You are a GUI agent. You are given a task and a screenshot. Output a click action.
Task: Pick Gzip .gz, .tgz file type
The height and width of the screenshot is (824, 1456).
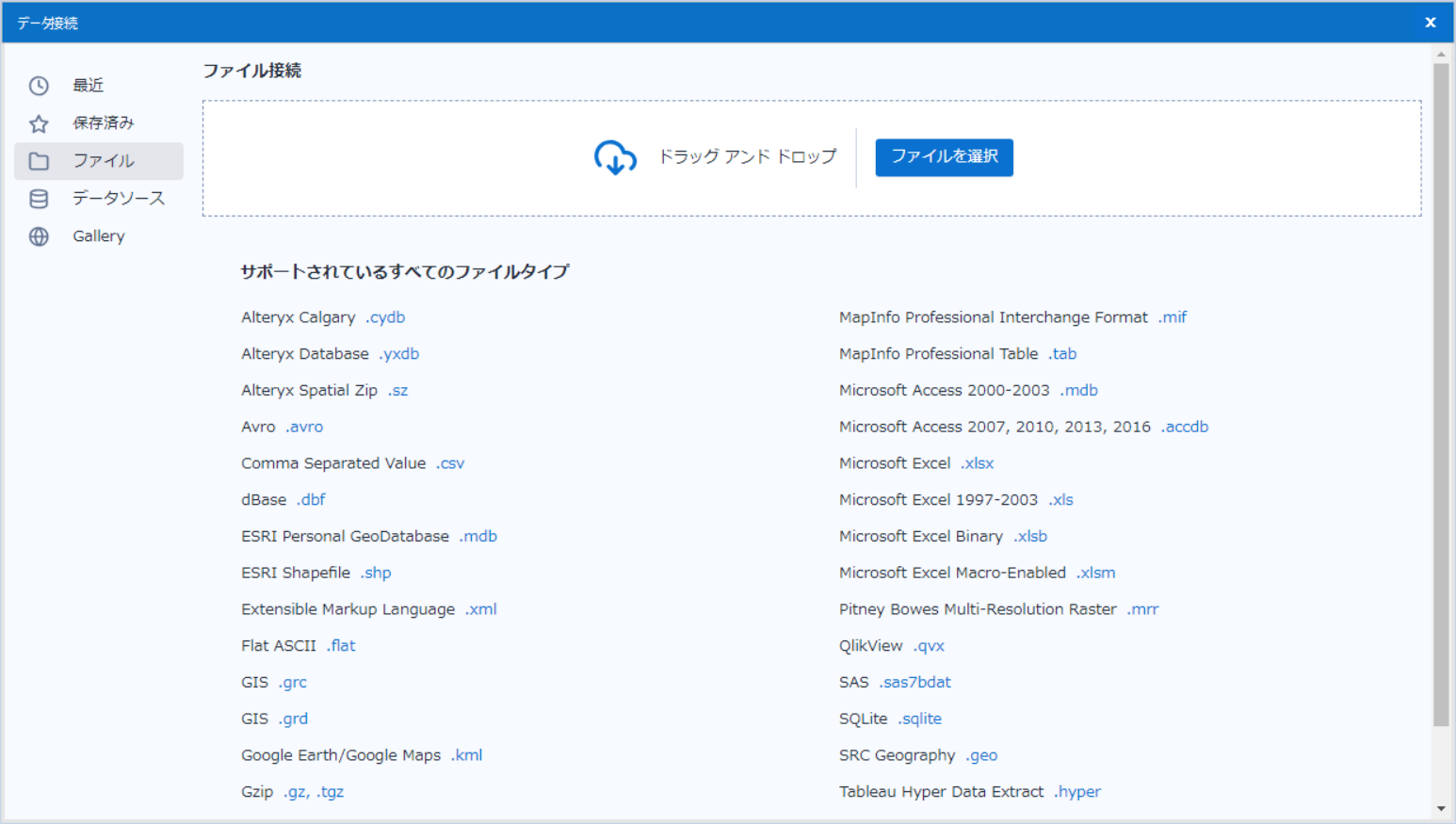[x=293, y=792]
